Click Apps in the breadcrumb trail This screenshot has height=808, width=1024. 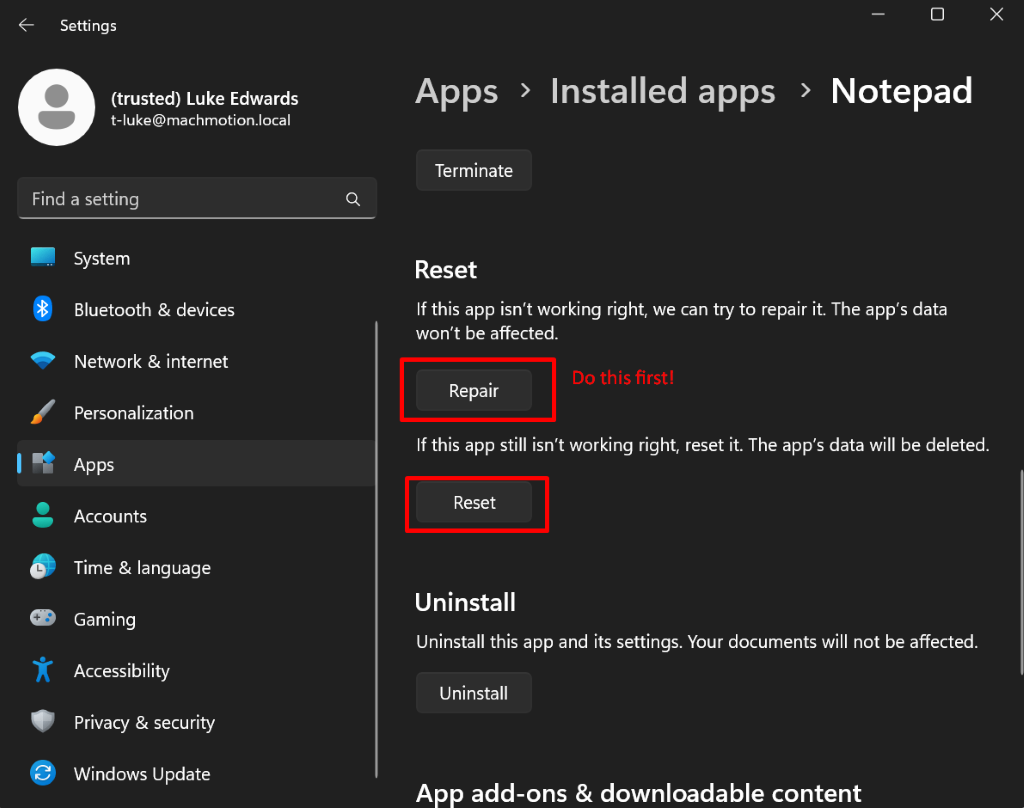(x=456, y=91)
